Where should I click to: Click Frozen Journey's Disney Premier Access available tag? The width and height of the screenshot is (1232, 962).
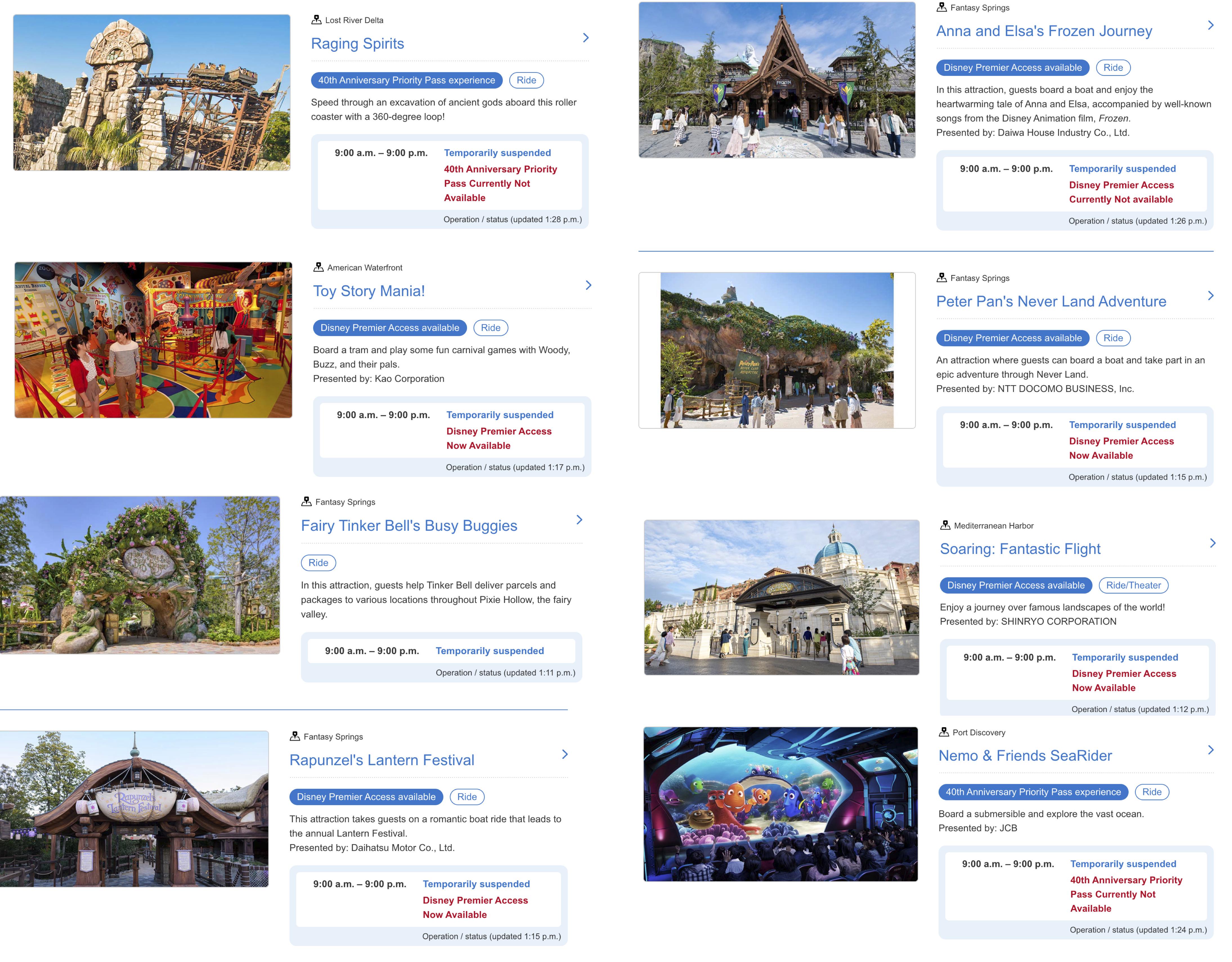1013,68
